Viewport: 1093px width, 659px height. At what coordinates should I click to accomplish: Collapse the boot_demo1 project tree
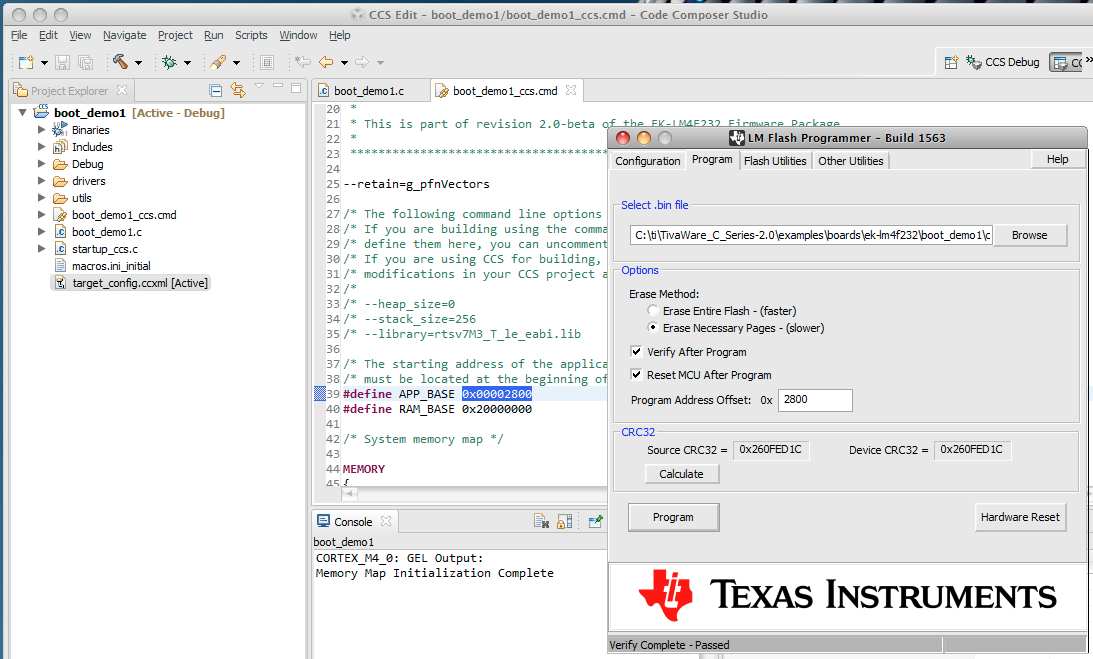tap(22, 112)
